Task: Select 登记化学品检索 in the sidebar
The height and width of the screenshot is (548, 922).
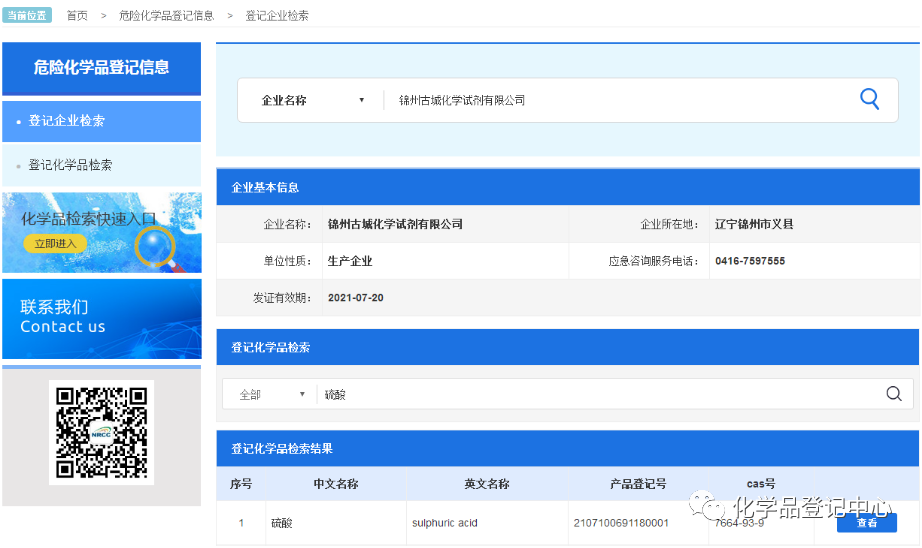Action: tap(102, 165)
